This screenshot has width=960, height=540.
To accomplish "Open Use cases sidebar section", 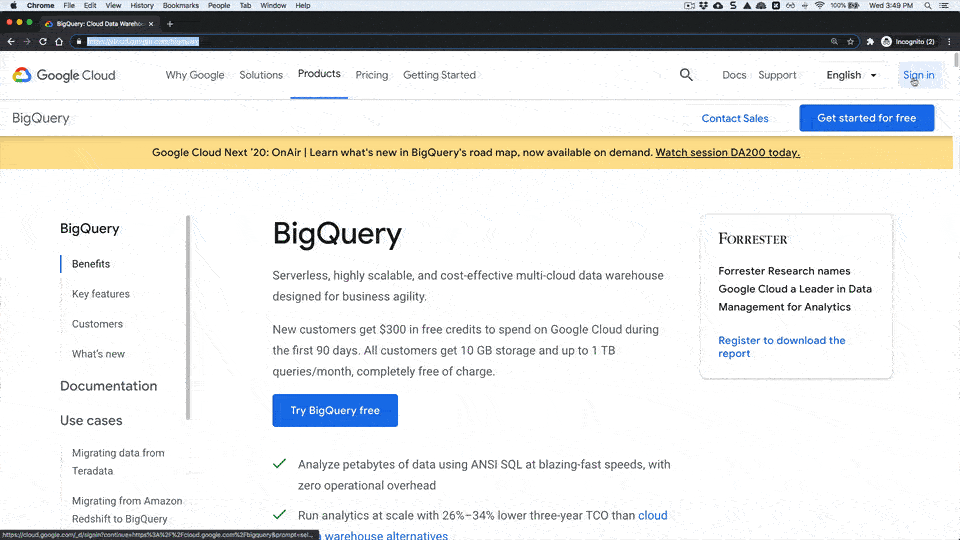I will pos(91,421).
